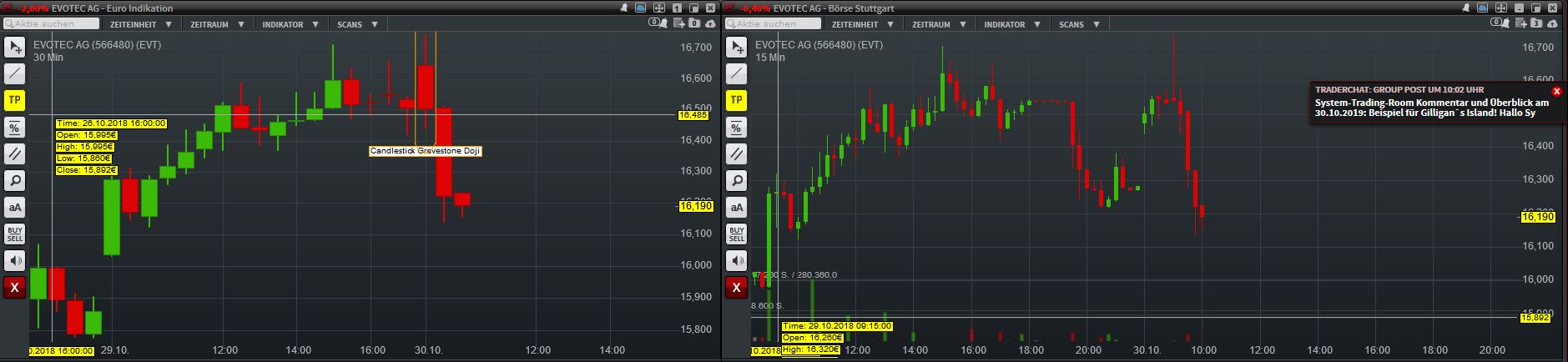Open BUY SELL panel in left chart

tap(15, 234)
